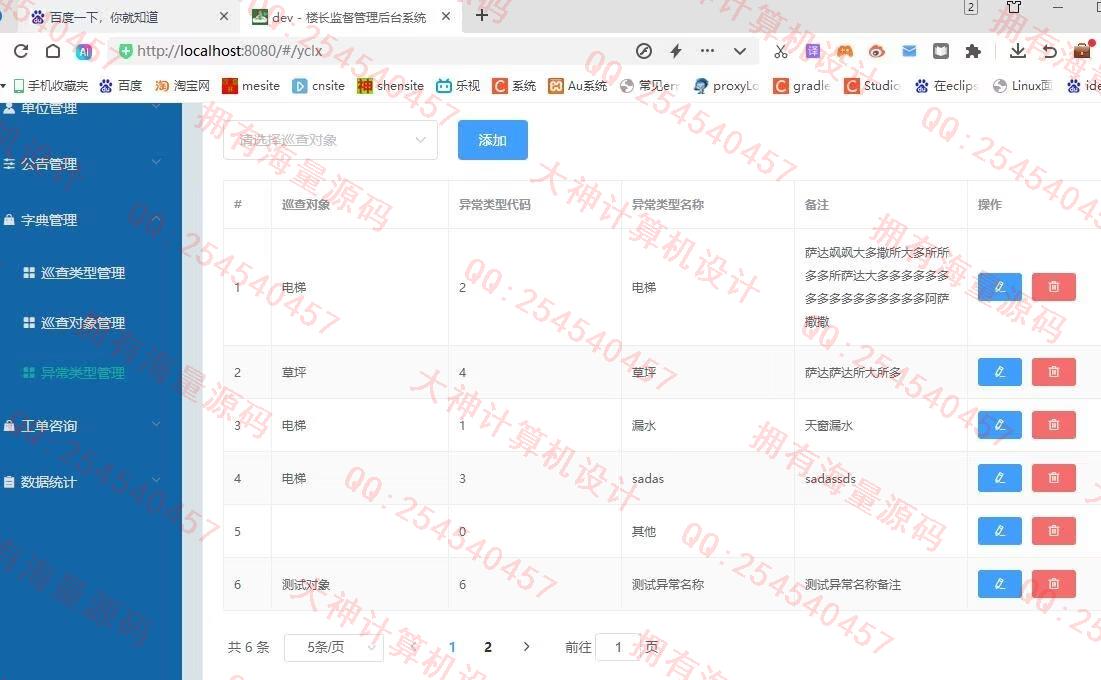Open the 乐视 bookmark
Image resolution: width=1101 pixels, height=680 pixels.
point(458,86)
